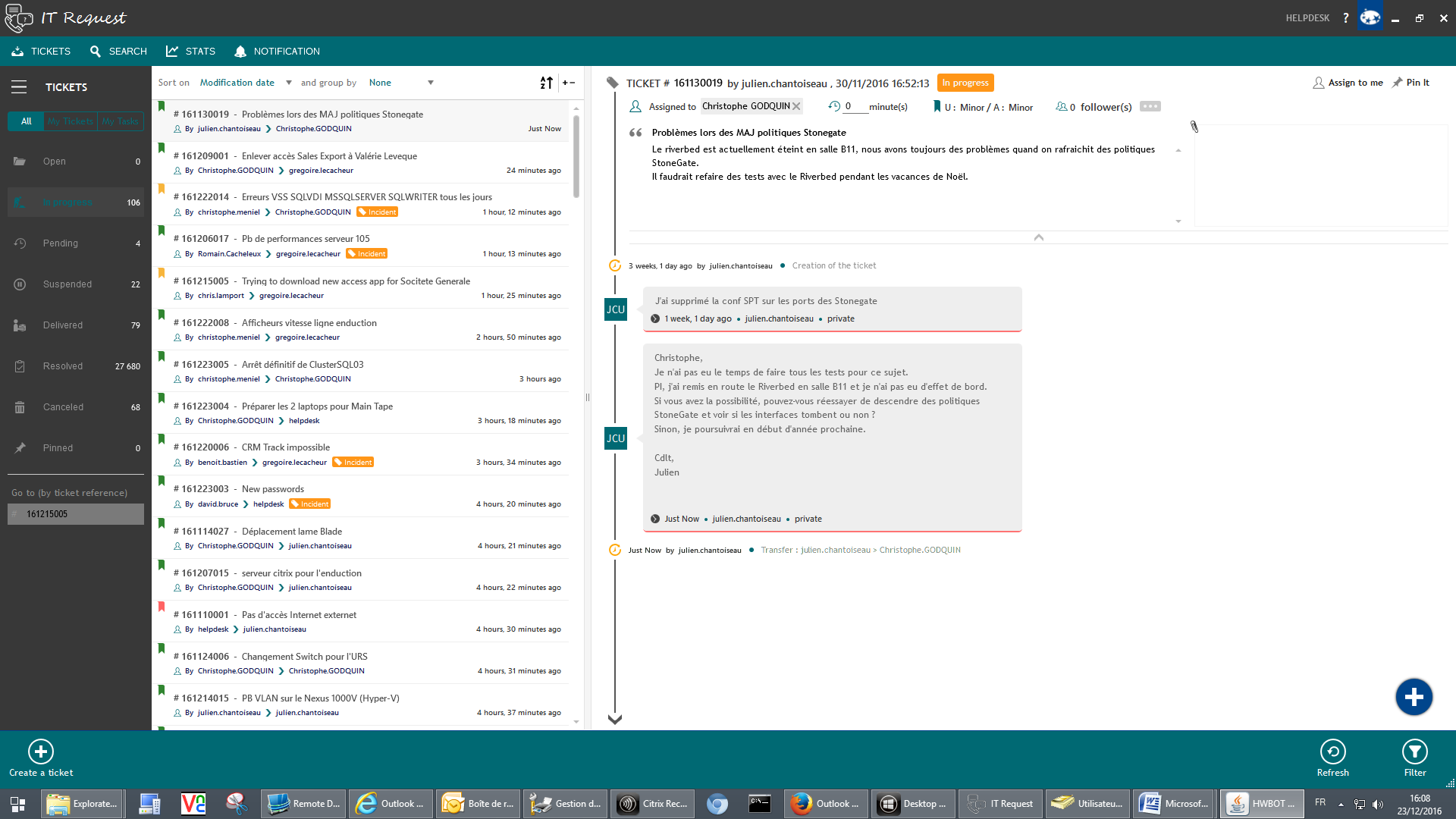Open the Sort on Modification date dropdown
The width and height of the screenshot is (1456, 819).
246,83
